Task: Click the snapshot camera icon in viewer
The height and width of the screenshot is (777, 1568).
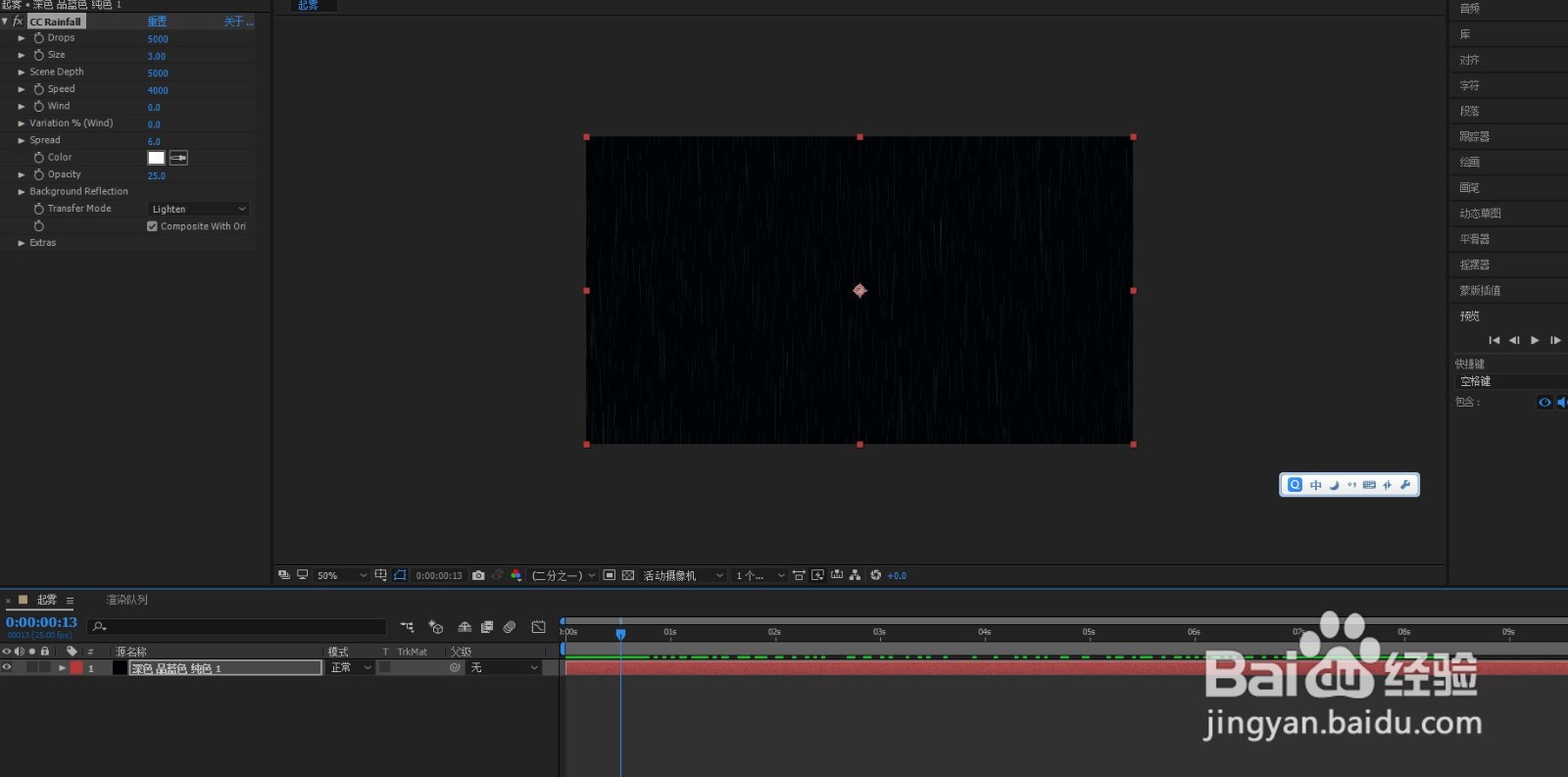Action: click(478, 575)
